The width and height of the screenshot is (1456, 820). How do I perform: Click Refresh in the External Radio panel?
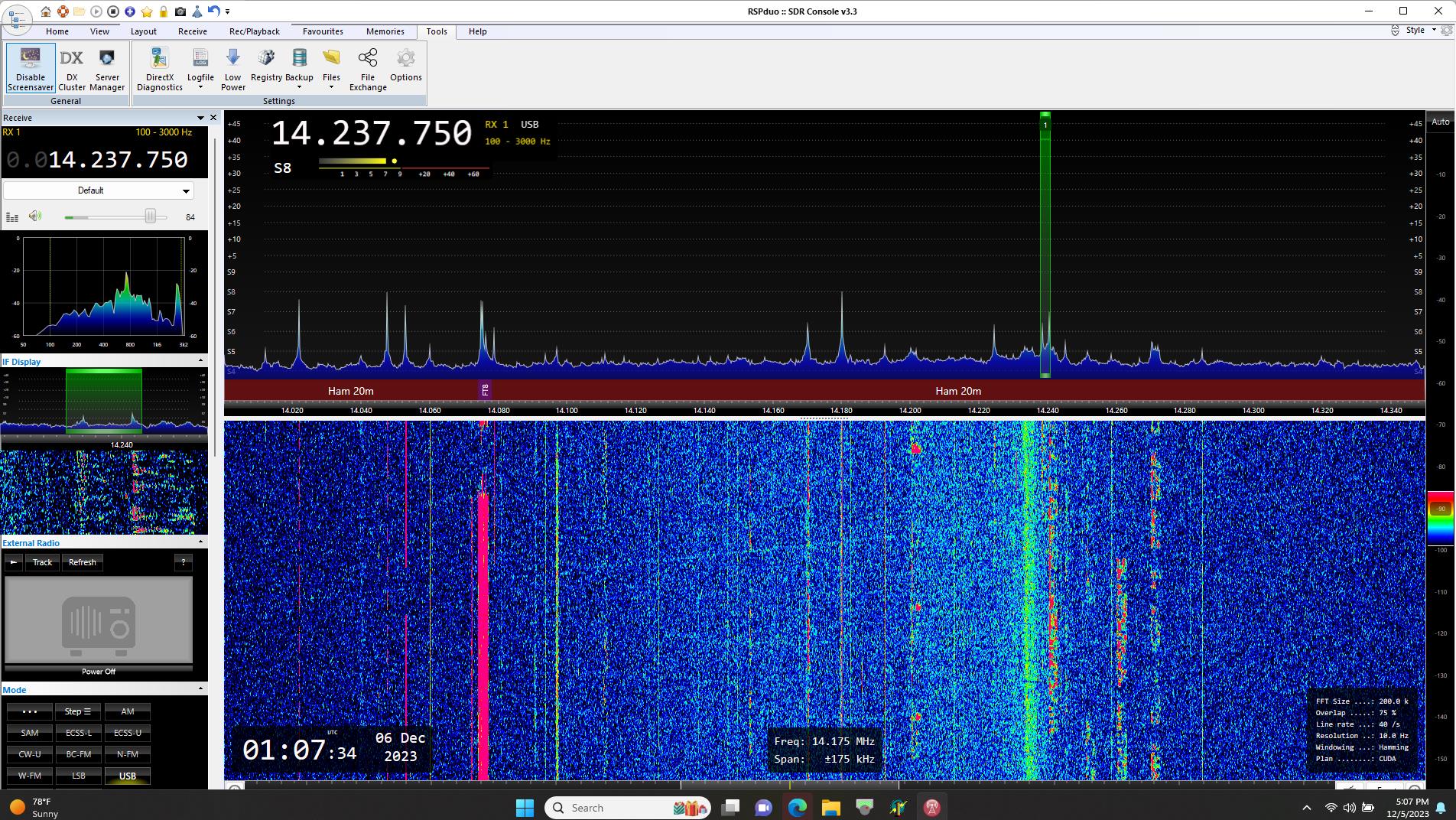coord(81,562)
